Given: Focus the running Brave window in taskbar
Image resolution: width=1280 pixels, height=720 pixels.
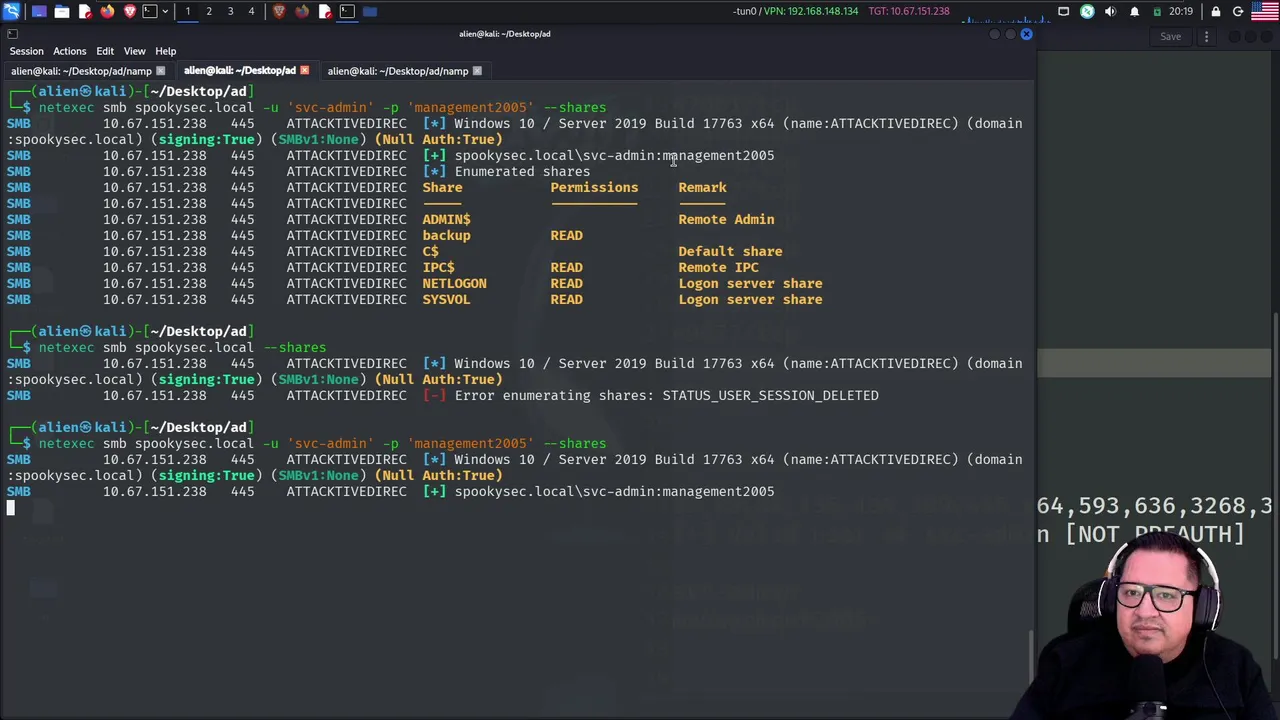Looking at the screenshot, I should coord(279,11).
